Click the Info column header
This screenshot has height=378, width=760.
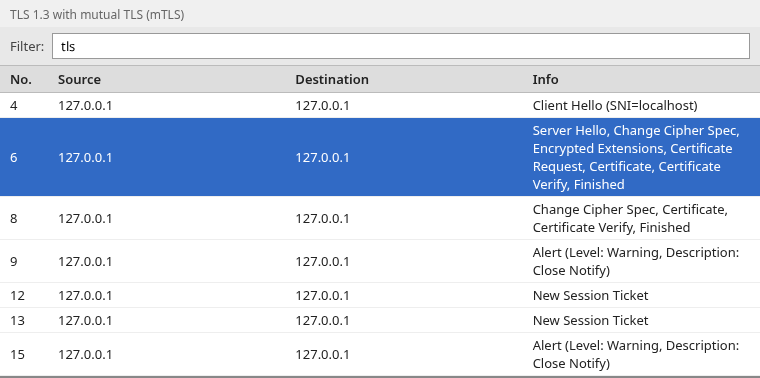point(545,79)
